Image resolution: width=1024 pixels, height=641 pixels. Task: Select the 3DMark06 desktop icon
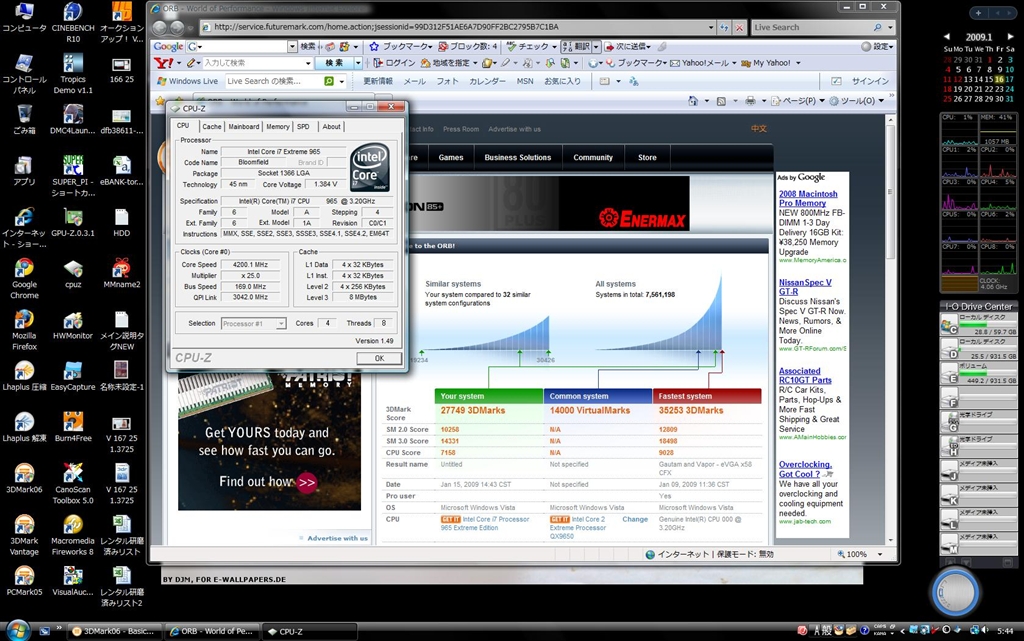pos(24,478)
